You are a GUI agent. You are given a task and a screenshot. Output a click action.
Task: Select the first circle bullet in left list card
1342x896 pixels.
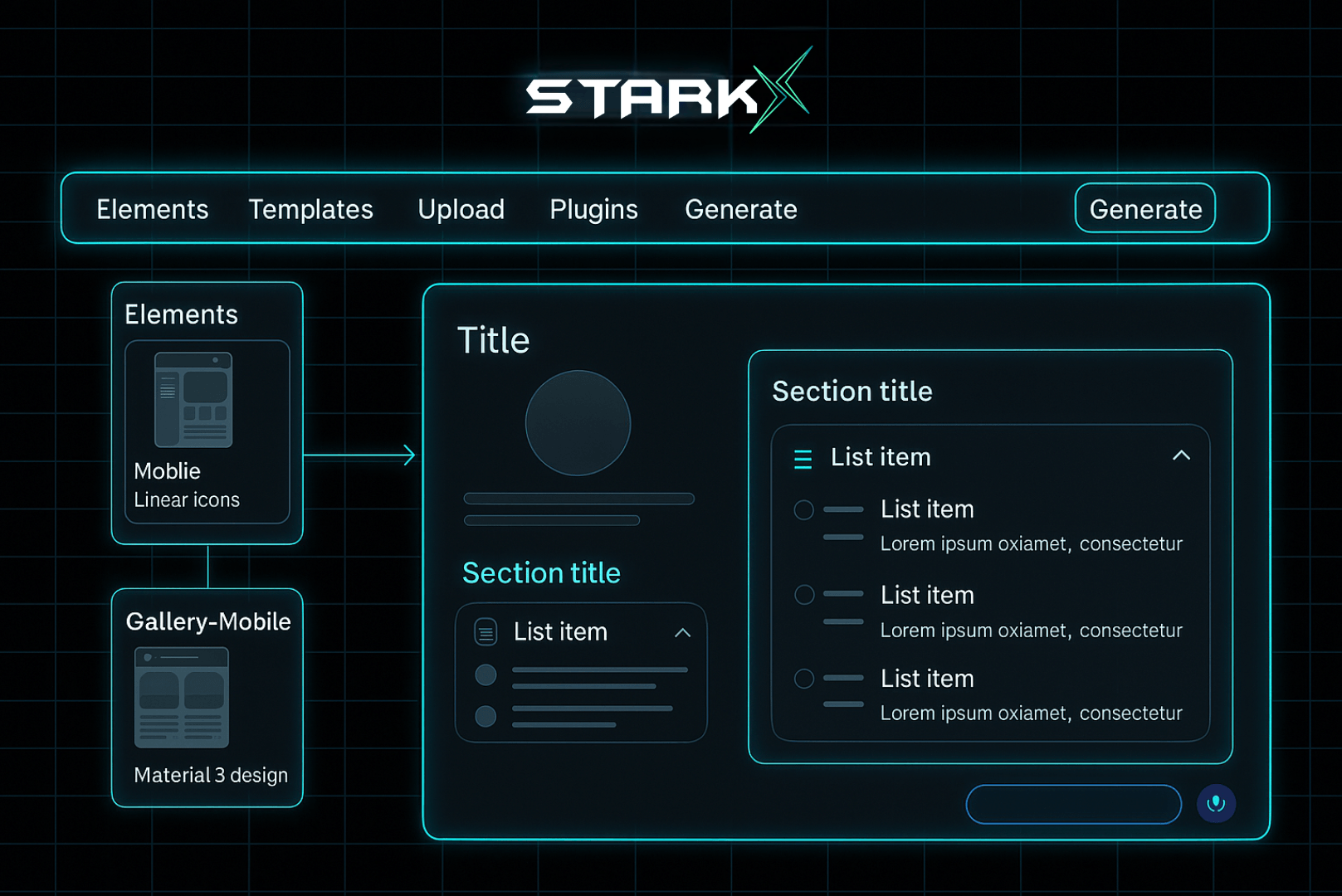(486, 675)
